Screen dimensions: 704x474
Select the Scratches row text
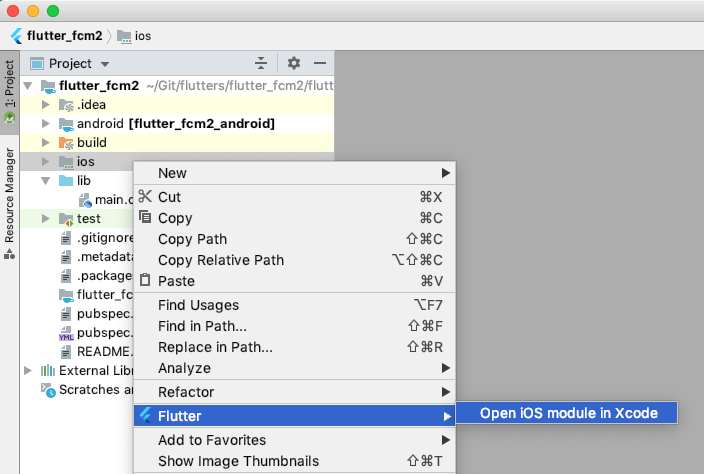coord(96,390)
